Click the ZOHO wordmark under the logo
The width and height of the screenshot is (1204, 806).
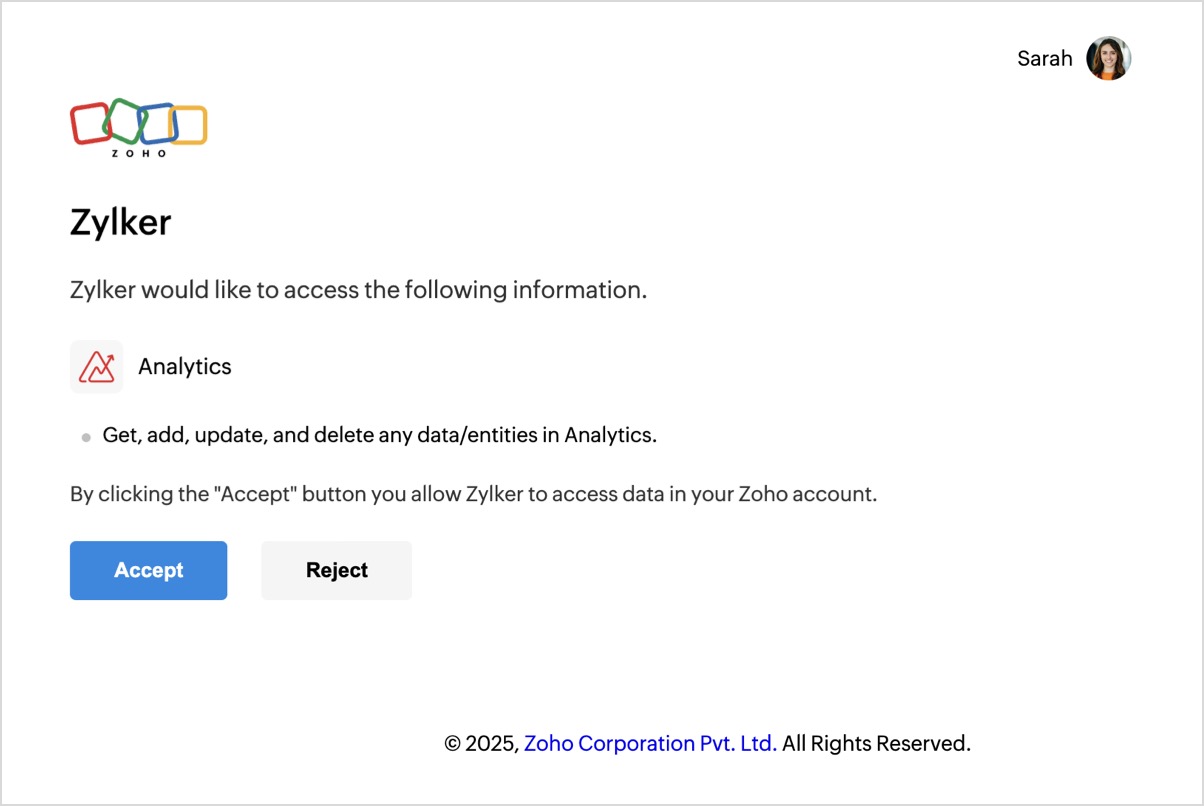pyautogui.click(x=139, y=153)
